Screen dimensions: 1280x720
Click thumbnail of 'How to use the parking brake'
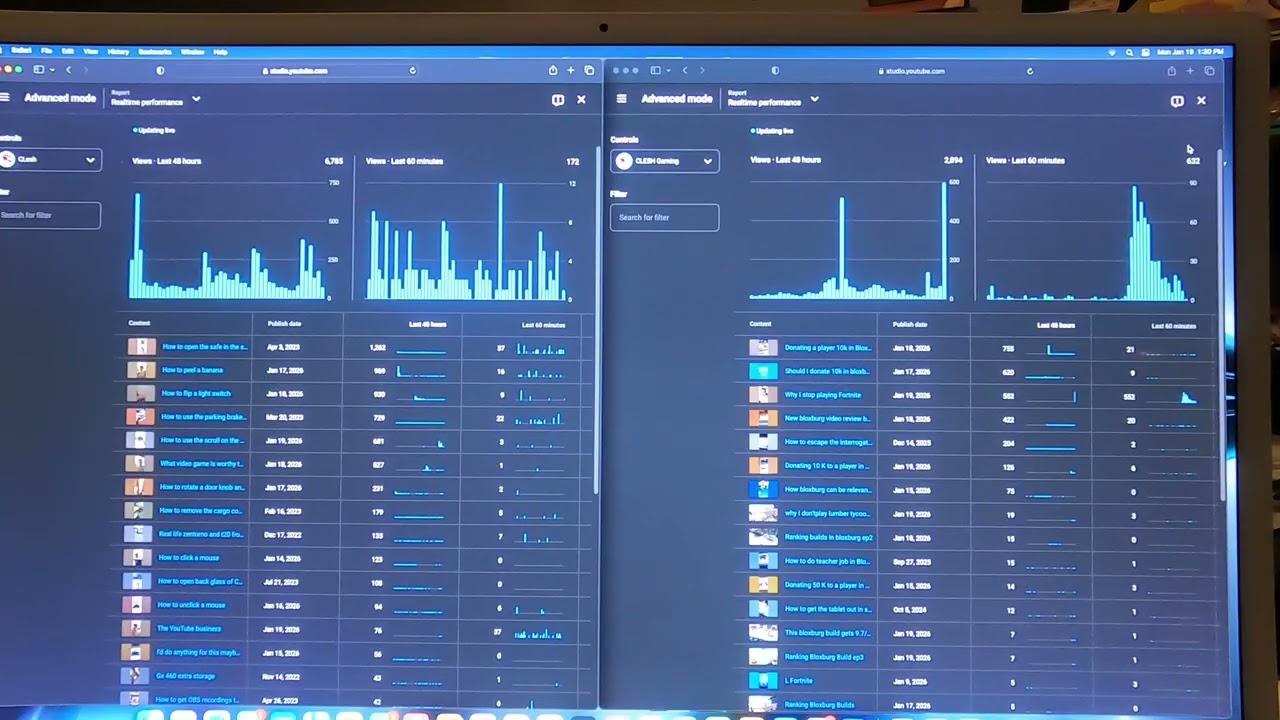(x=140, y=417)
